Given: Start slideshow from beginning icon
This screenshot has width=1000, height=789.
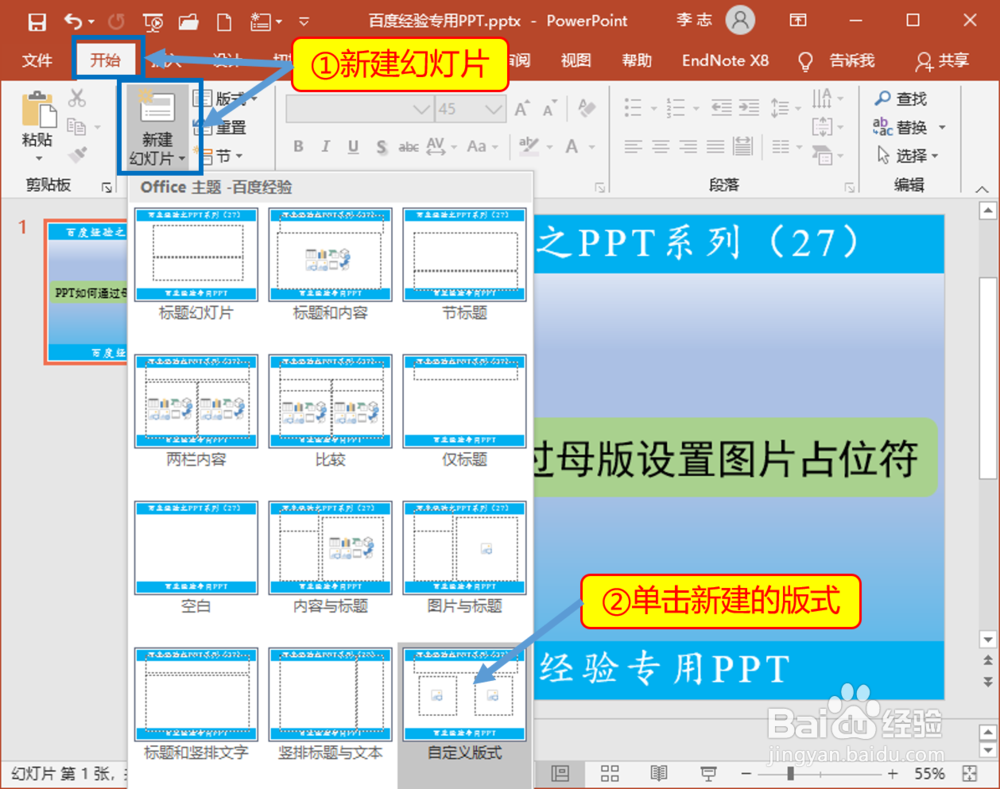Looking at the screenshot, I should click(153, 23).
